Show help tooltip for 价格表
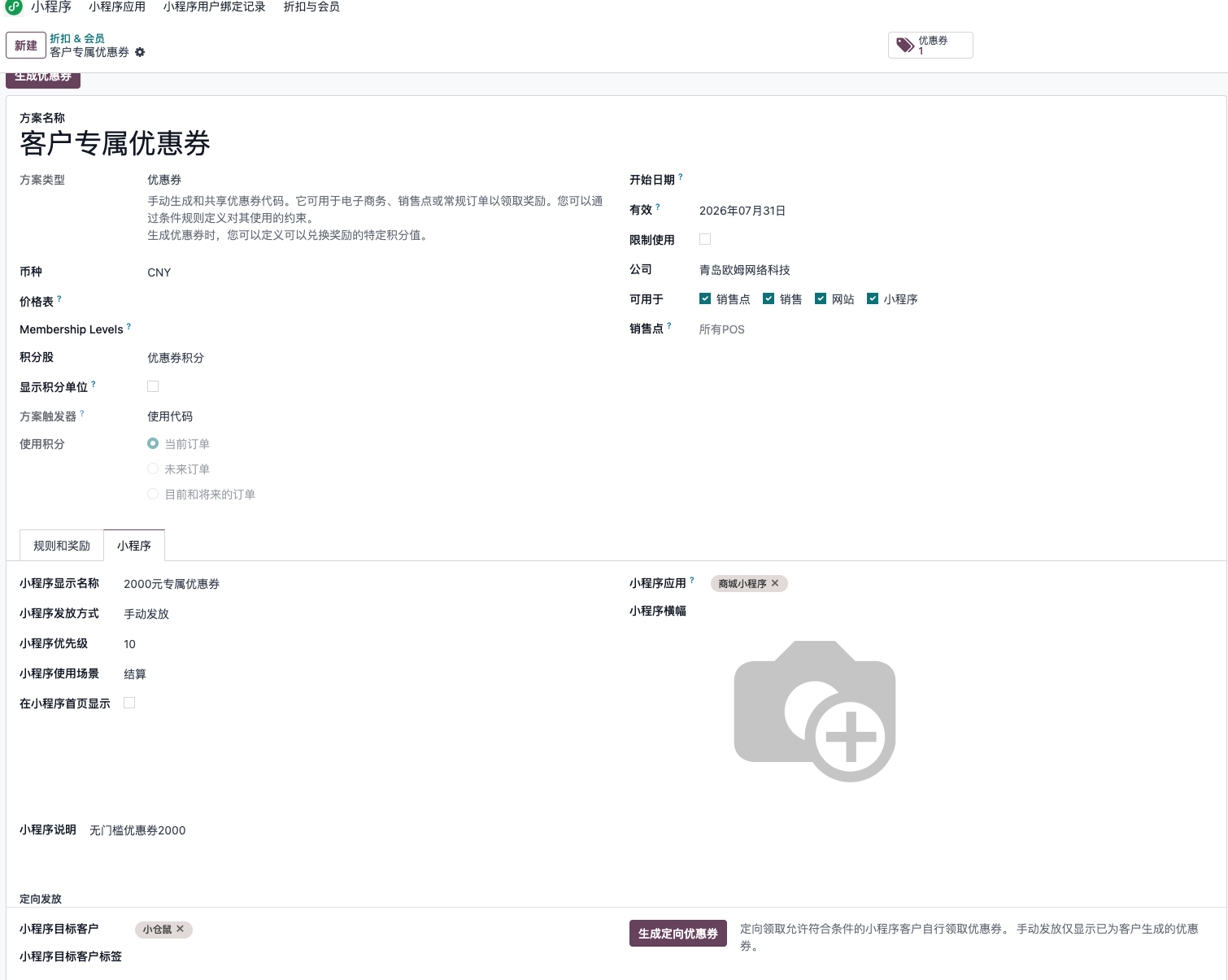Image resolution: width=1228 pixels, height=980 pixels. [59, 298]
